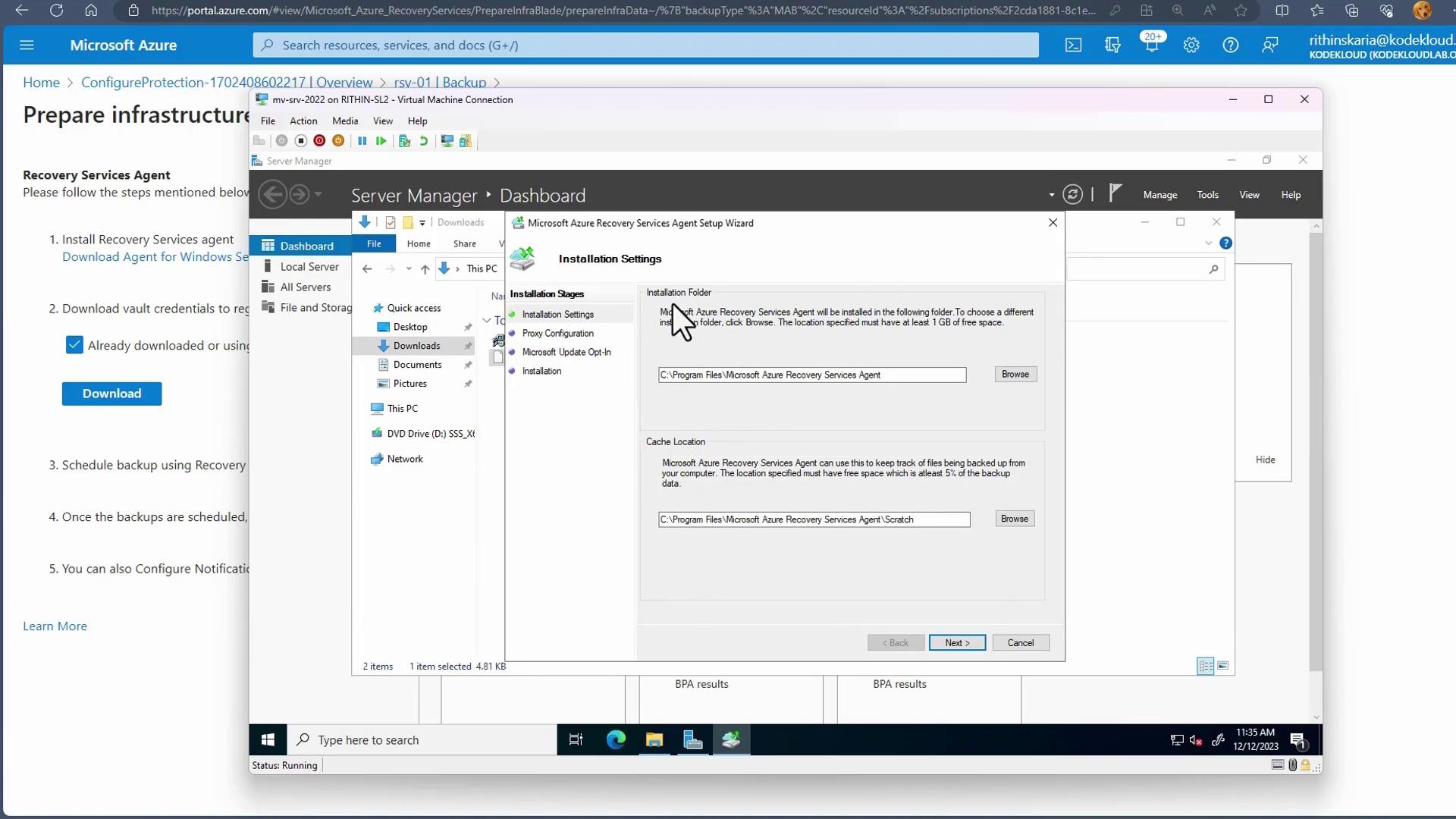The height and width of the screenshot is (819, 1456).
Task: Click Browse for Installation Folder
Action: pyautogui.click(x=1015, y=374)
